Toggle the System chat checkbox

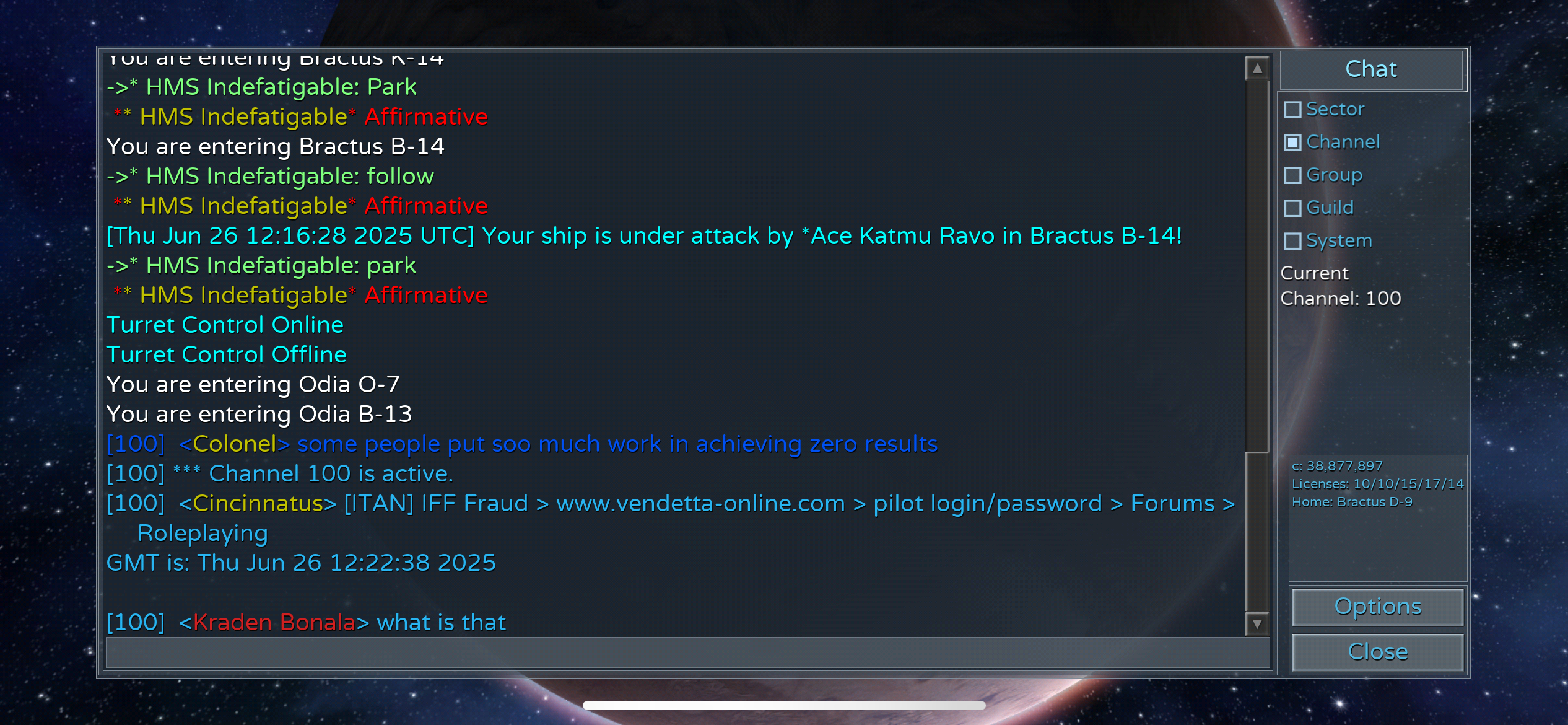click(x=1292, y=241)
